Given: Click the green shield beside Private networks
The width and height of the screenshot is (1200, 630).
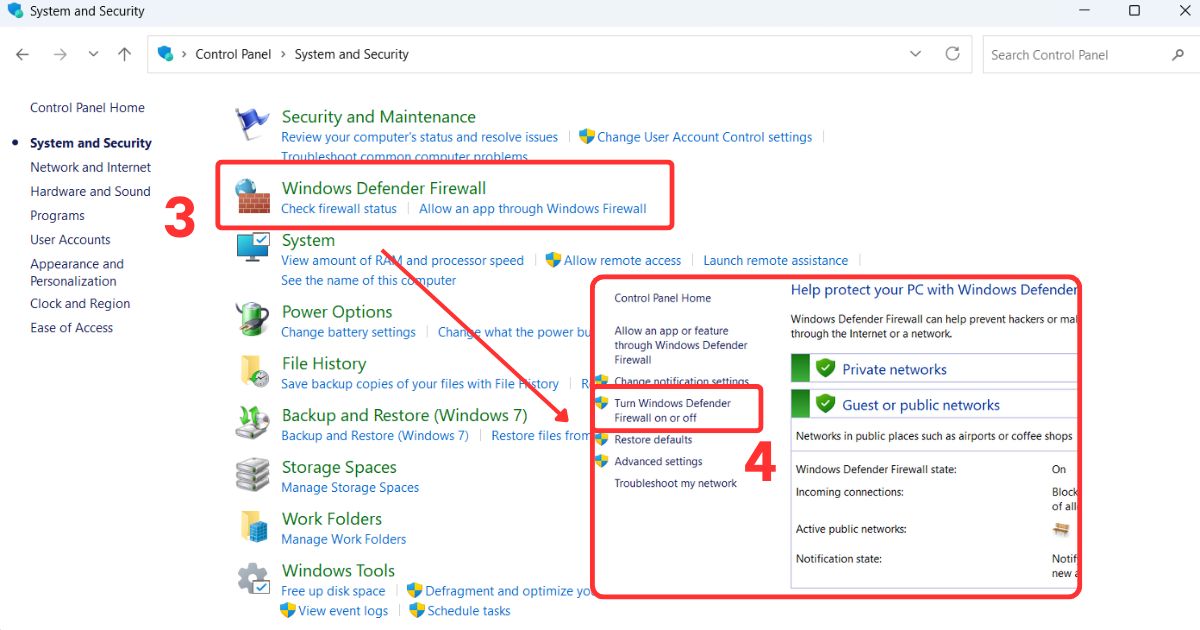Looking at the screenshot, I should (824, 368).
